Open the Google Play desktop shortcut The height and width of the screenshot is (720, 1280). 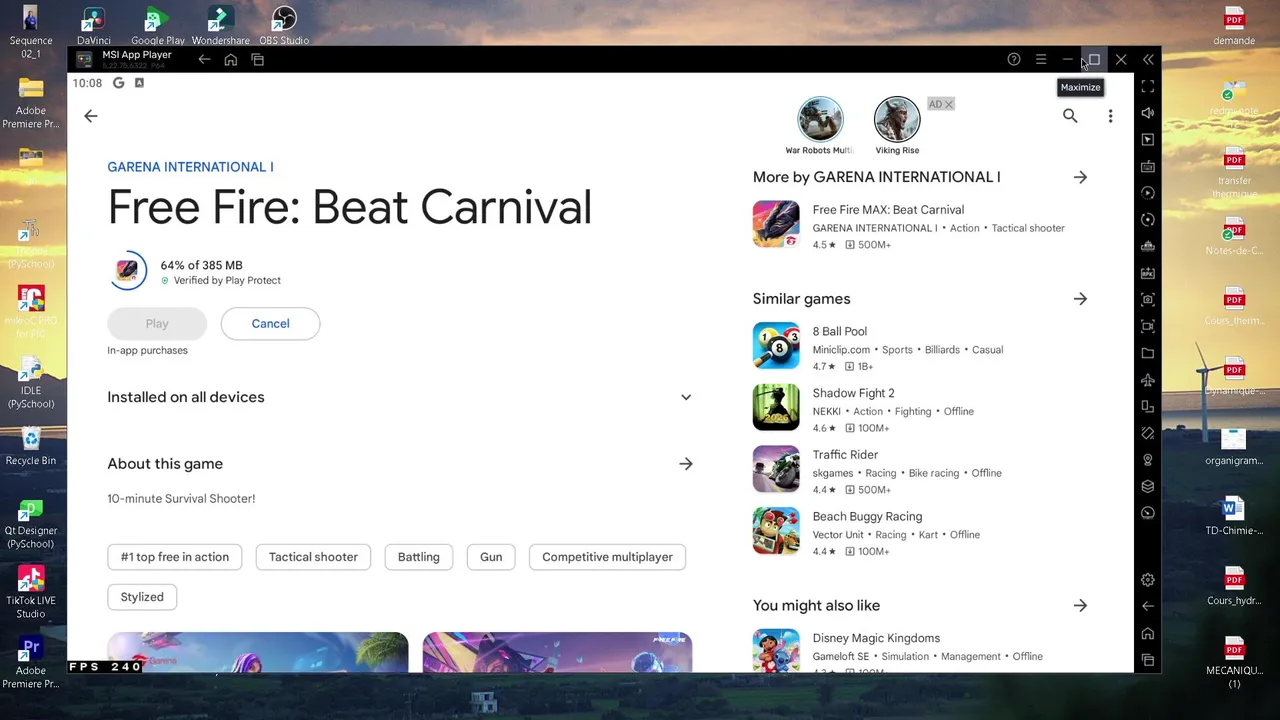158,26
